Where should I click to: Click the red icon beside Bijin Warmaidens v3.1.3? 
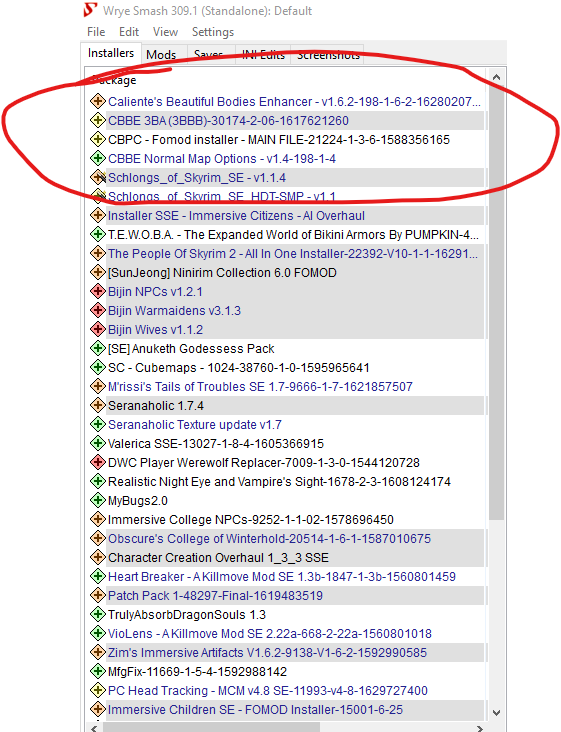(98, 310)
